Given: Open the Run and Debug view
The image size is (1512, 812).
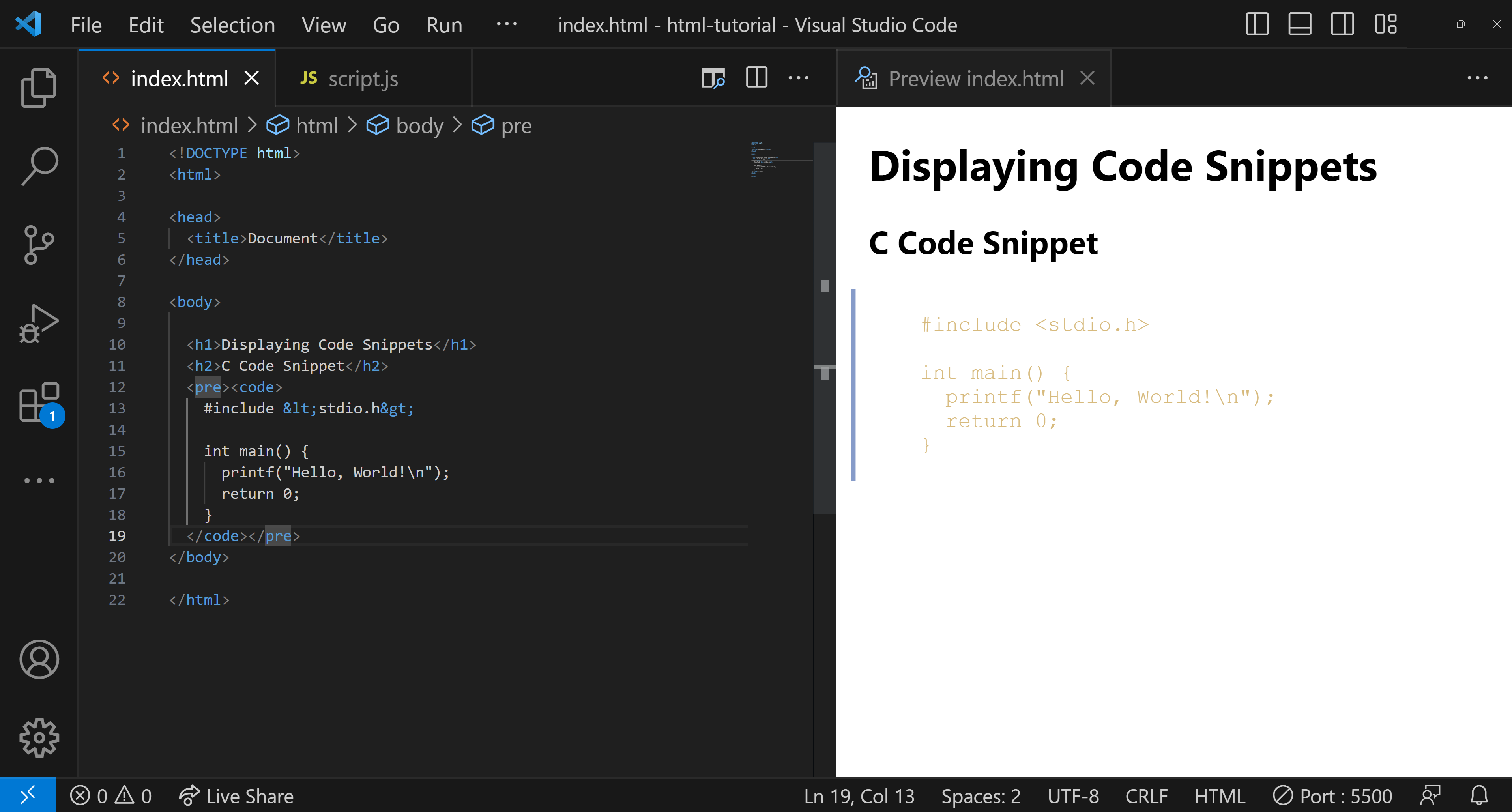Looking at the screenshot, I should click(39, 324).
